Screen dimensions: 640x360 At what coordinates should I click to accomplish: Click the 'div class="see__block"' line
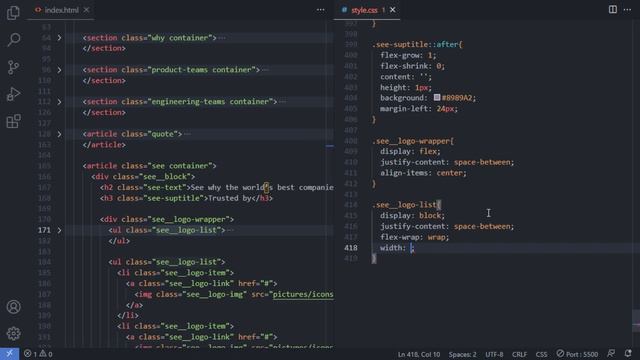point(143,177)
